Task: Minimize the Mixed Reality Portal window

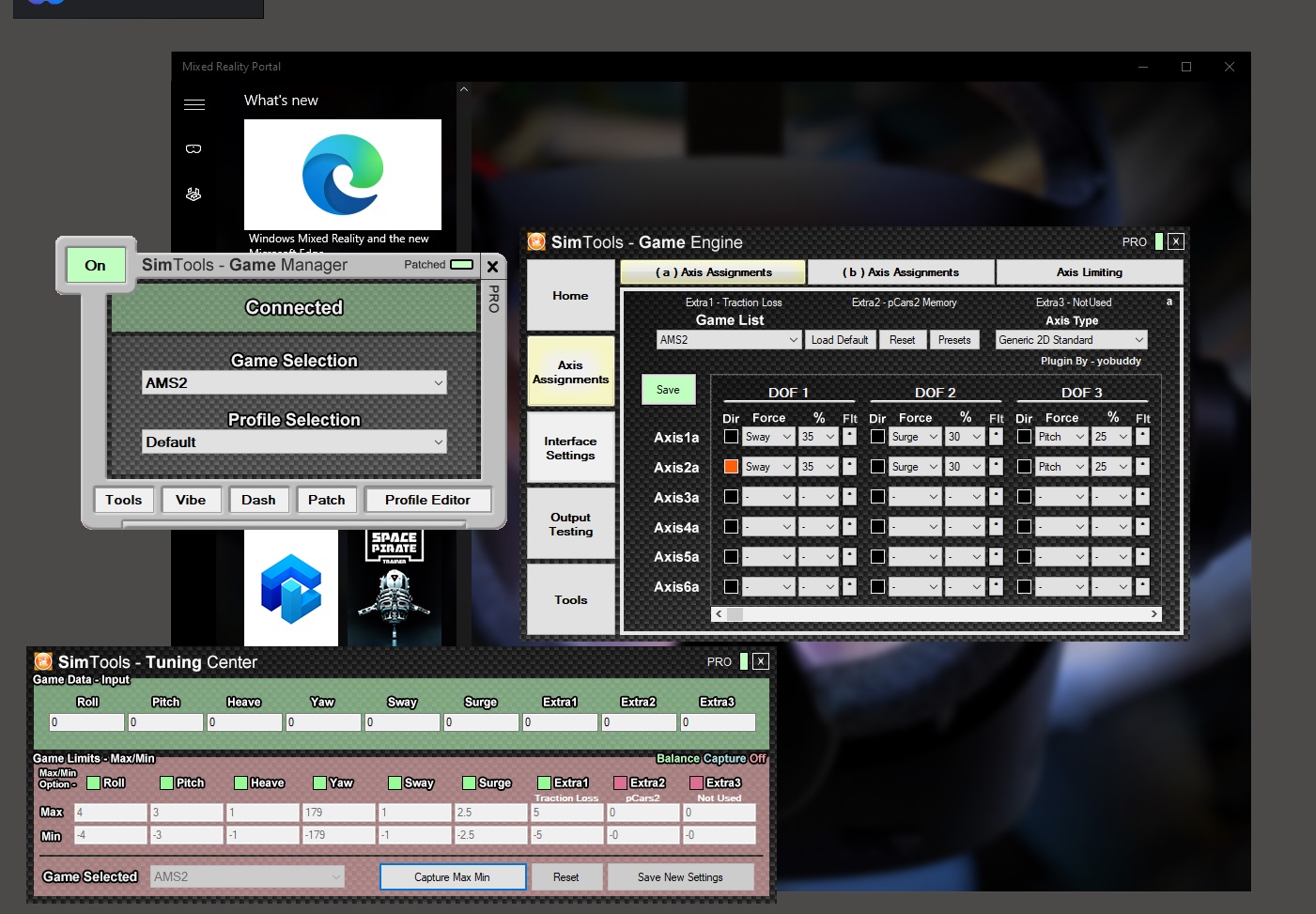Action: 1143,67
